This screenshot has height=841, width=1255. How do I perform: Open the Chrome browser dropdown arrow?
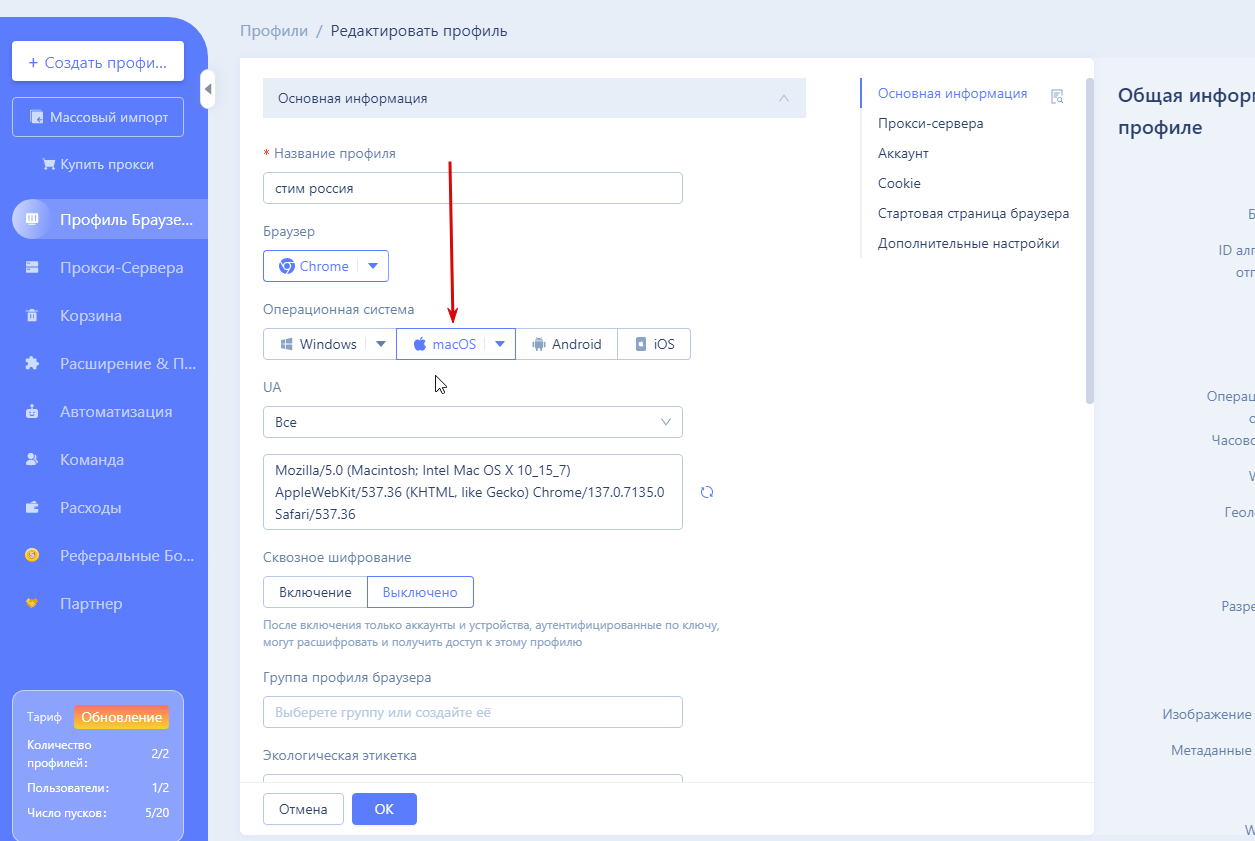tap(373, 266)
